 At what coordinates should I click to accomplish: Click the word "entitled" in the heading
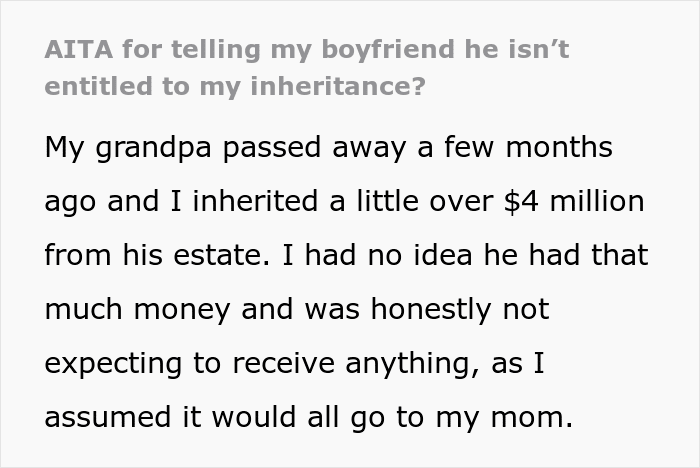98,86
